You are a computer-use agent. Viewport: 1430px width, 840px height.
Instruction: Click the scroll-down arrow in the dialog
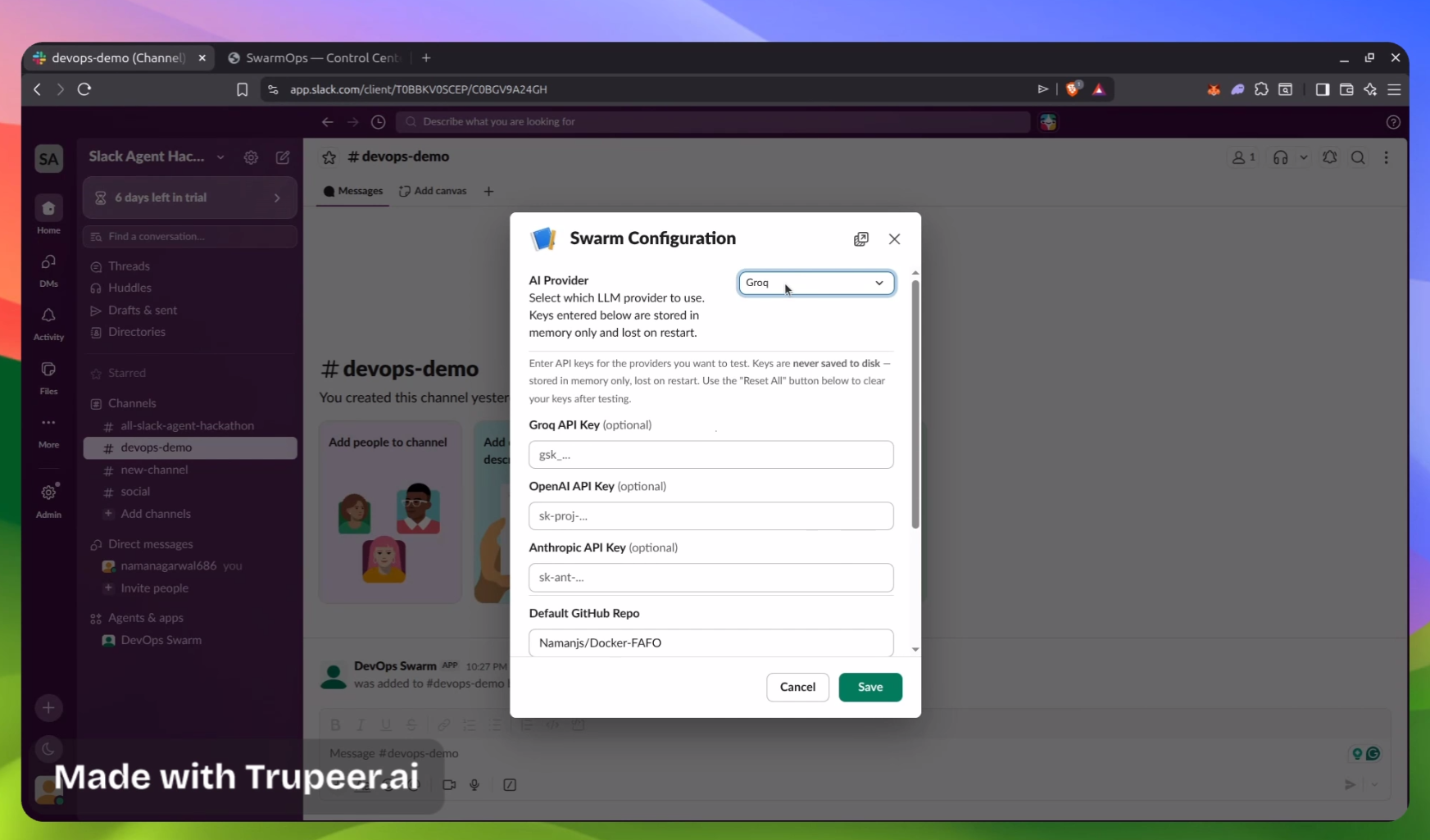[x=915, y=650]
